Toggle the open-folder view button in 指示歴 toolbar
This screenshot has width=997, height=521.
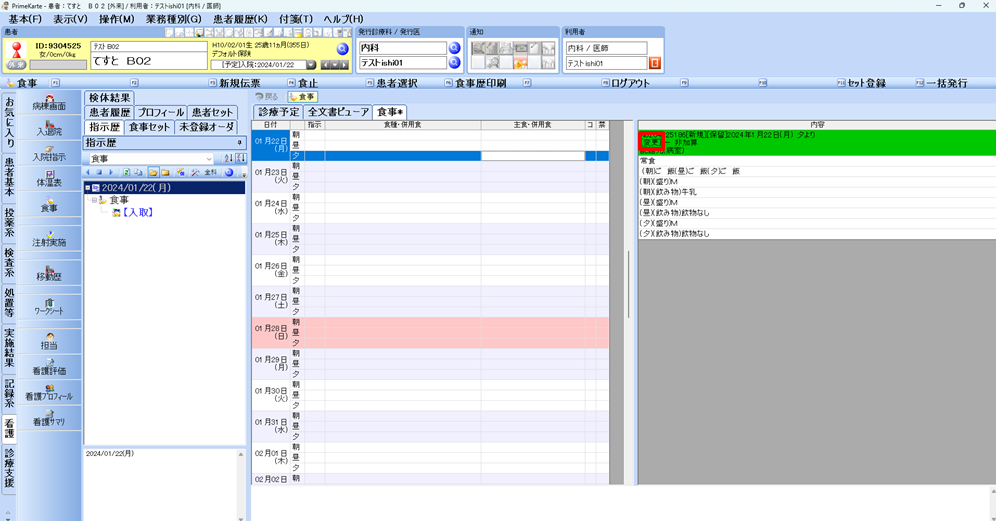pyautogui.click(x=153, y=172)
